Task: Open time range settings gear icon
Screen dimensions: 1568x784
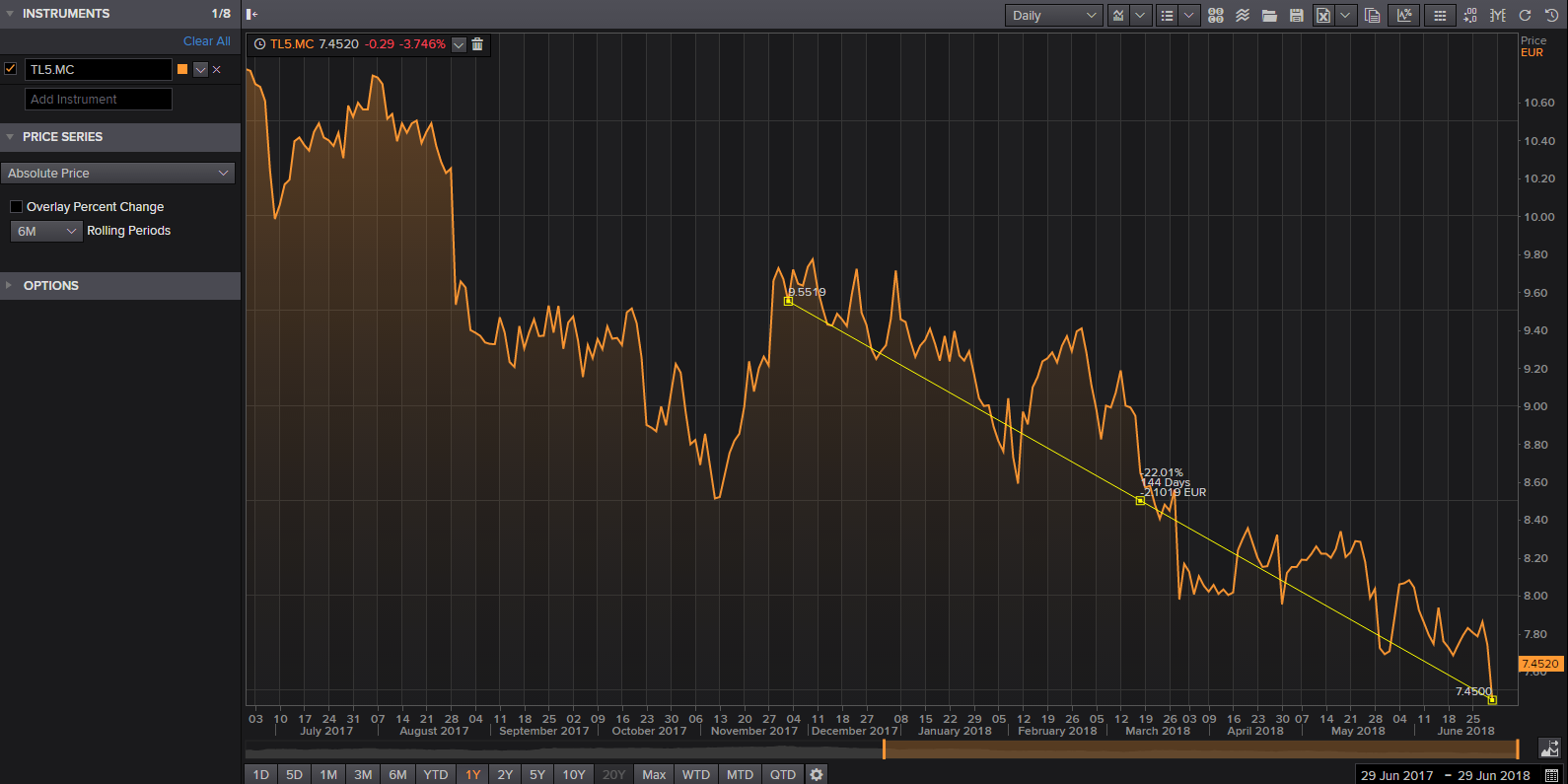Action: [x=817, y=774]
